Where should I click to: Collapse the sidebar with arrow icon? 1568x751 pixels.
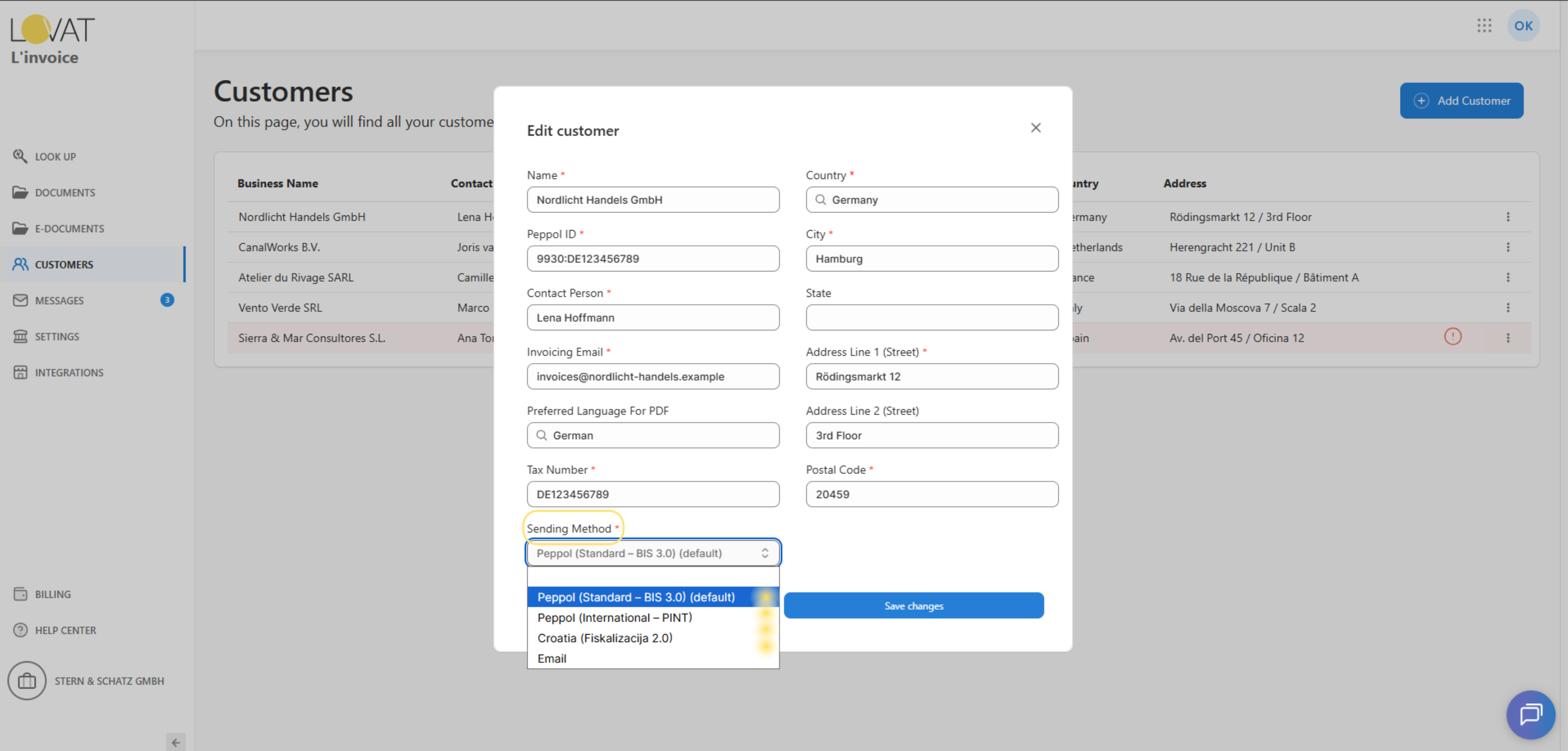coord(175,742)
